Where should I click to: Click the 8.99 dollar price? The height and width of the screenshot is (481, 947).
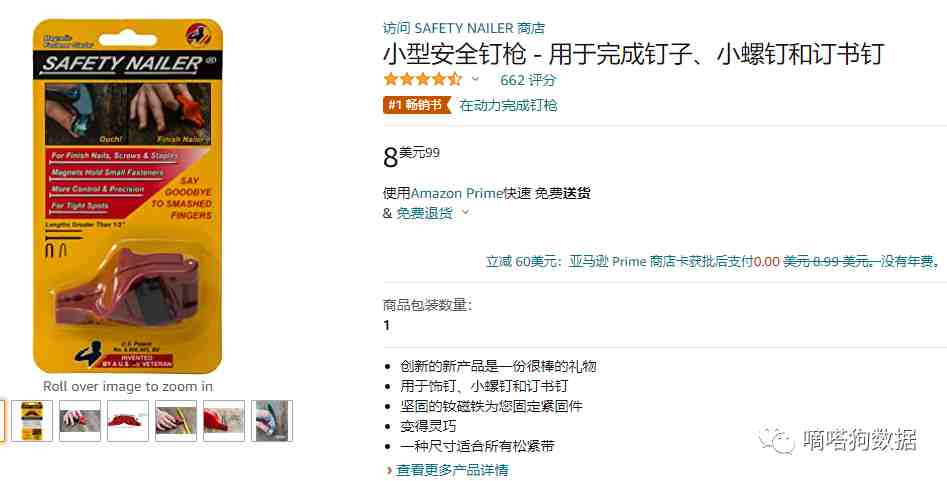click(411, 157)
